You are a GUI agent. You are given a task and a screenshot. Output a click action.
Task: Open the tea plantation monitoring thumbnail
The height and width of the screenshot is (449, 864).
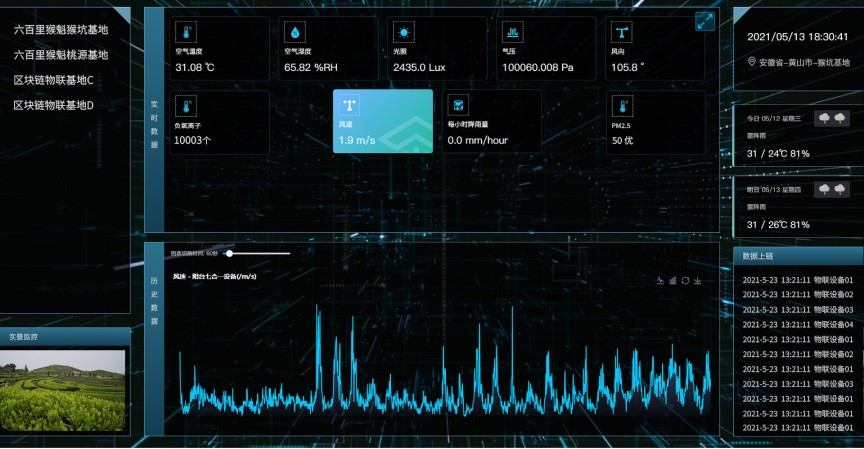point(63,389)
